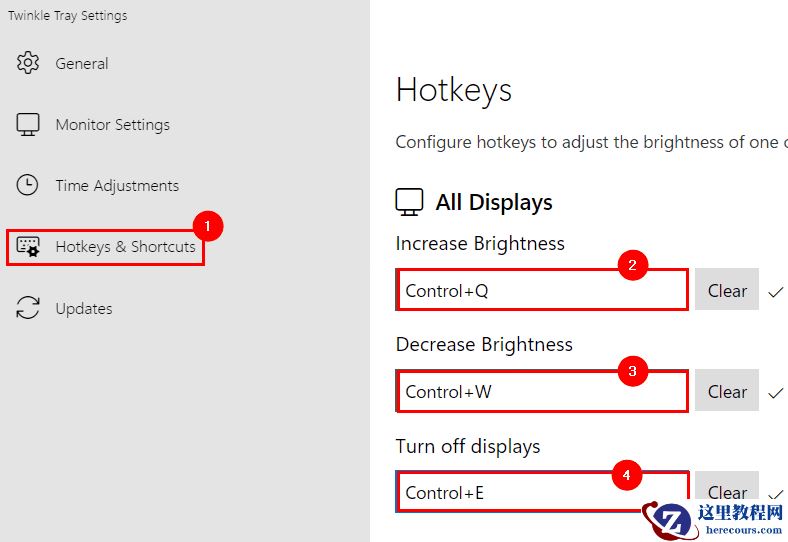788x542 pixels.
Task: Clear the Turn off displays hotkey
Action: click(727, 491)
